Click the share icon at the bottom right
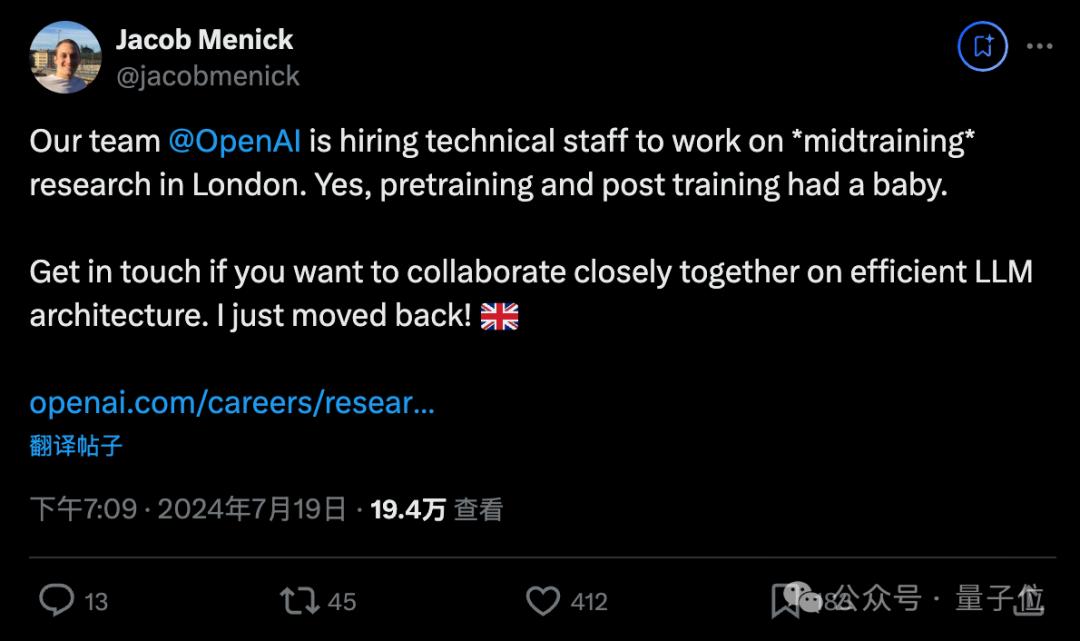This screenshot has height=641, width=1080. pos(1030,600)
